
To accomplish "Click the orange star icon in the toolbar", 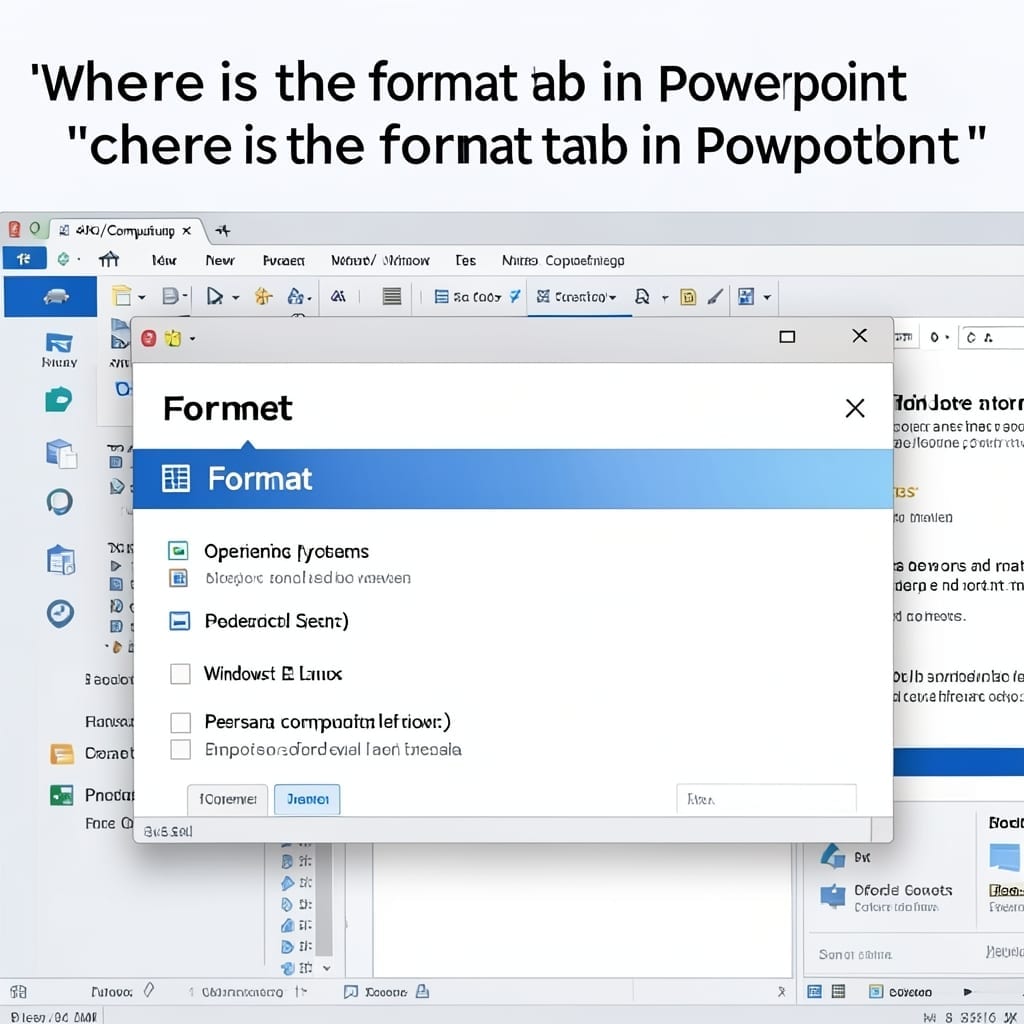I will tap(263, 296).
